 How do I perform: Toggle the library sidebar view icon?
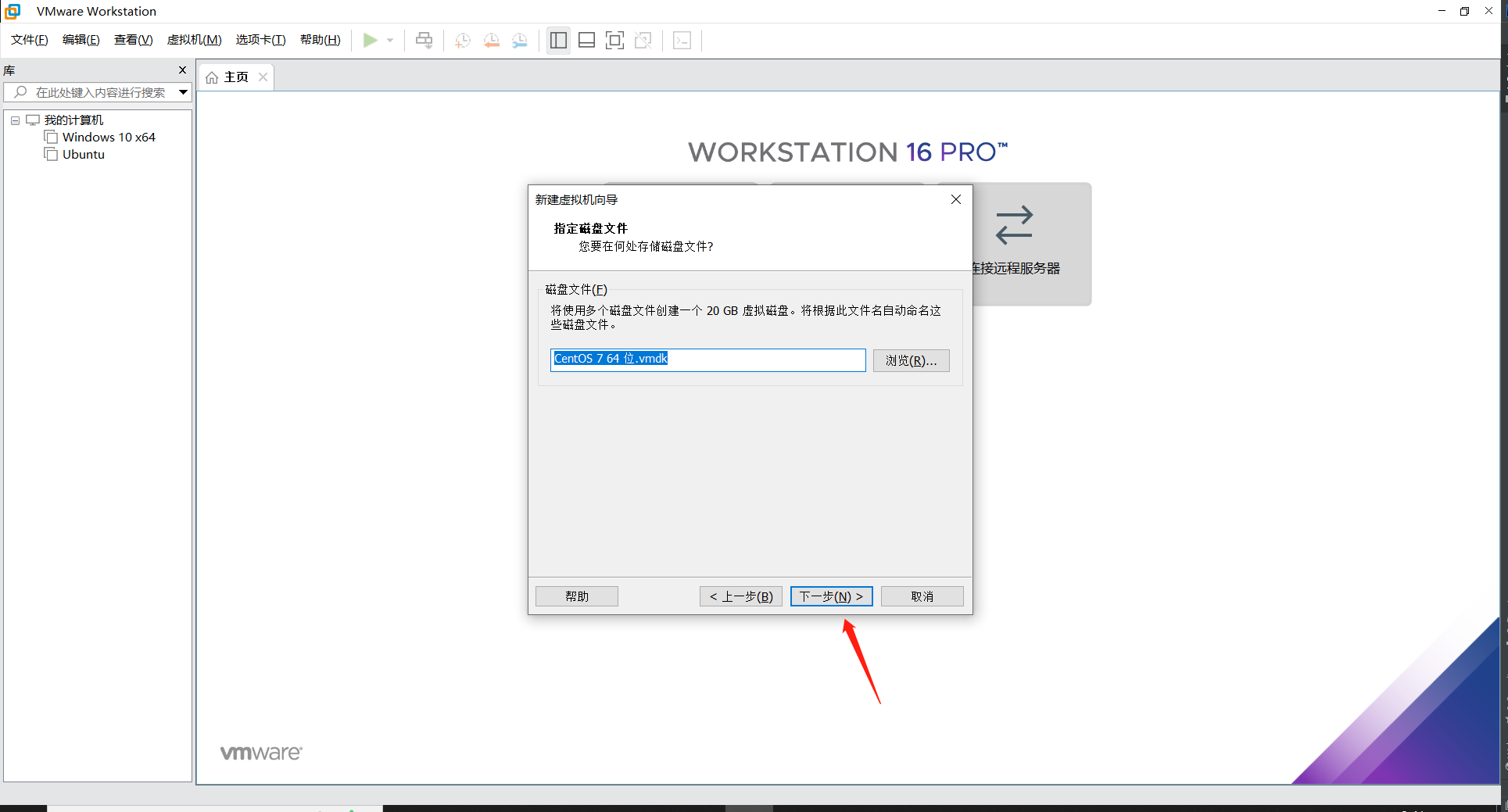pos(558,41)
